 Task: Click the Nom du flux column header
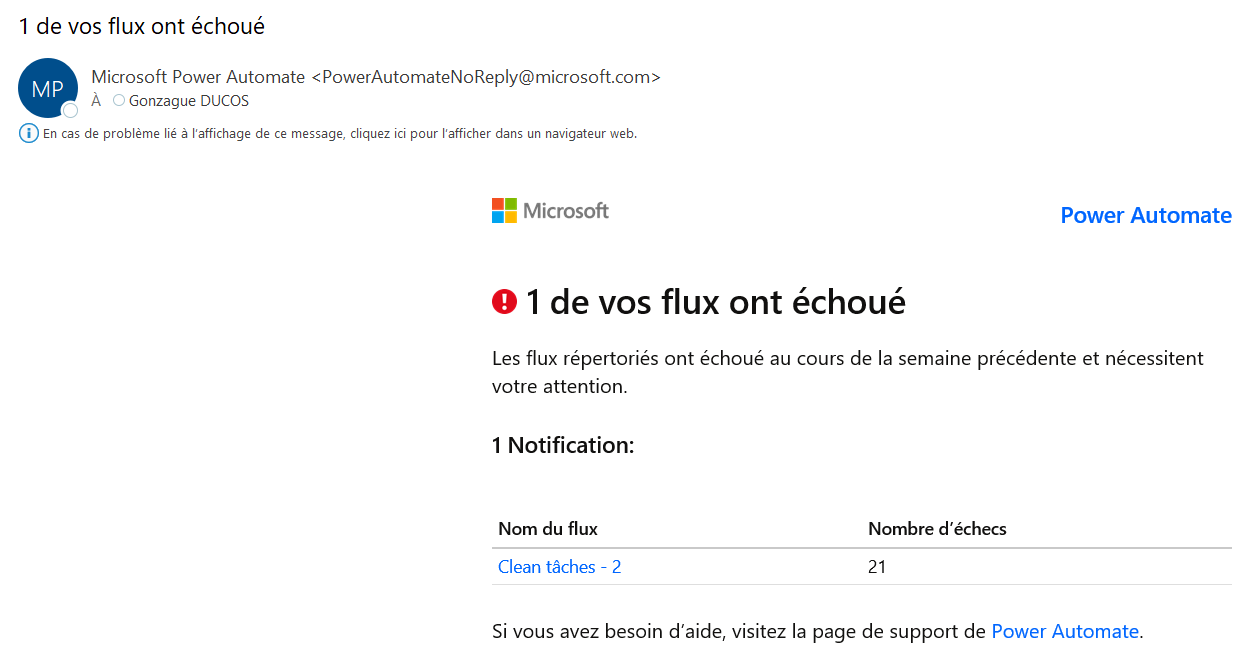click(x=548, y=529)
